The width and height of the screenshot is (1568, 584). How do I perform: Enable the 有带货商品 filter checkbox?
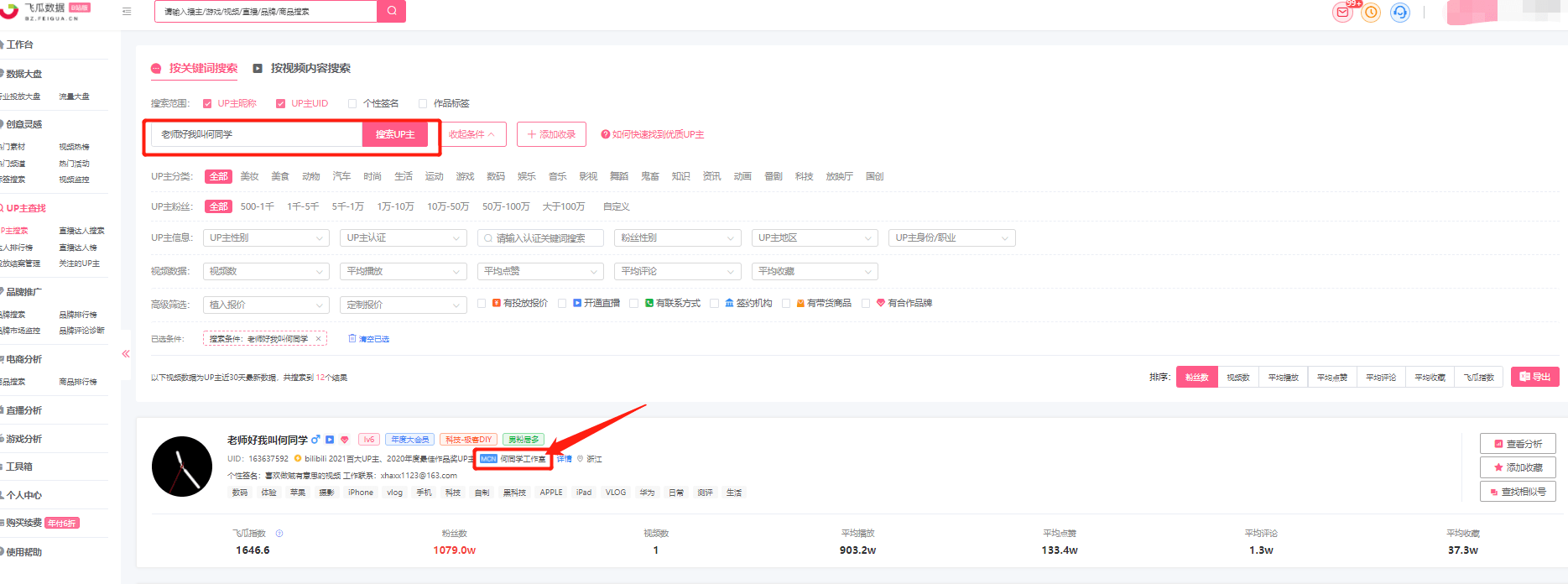pyautogui.click(x=786, y=304)
